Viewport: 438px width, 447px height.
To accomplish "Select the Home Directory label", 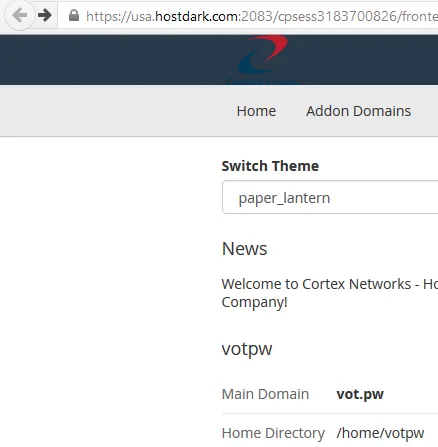I will 273,433.
